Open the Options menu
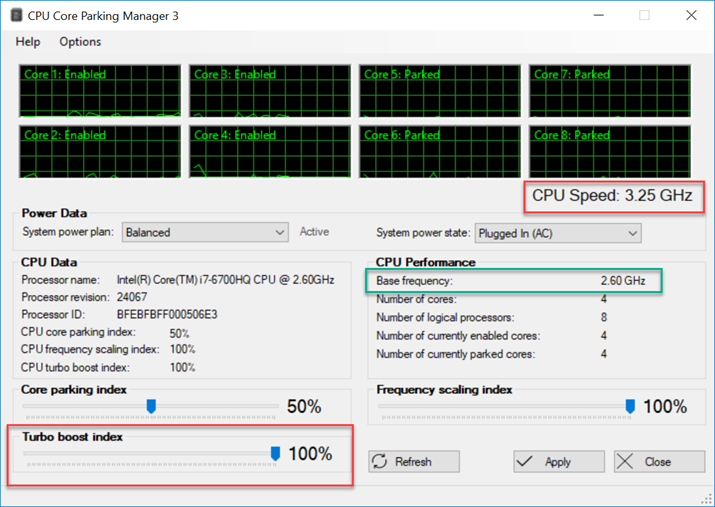 pyautogui.click(x=80, y=41)
